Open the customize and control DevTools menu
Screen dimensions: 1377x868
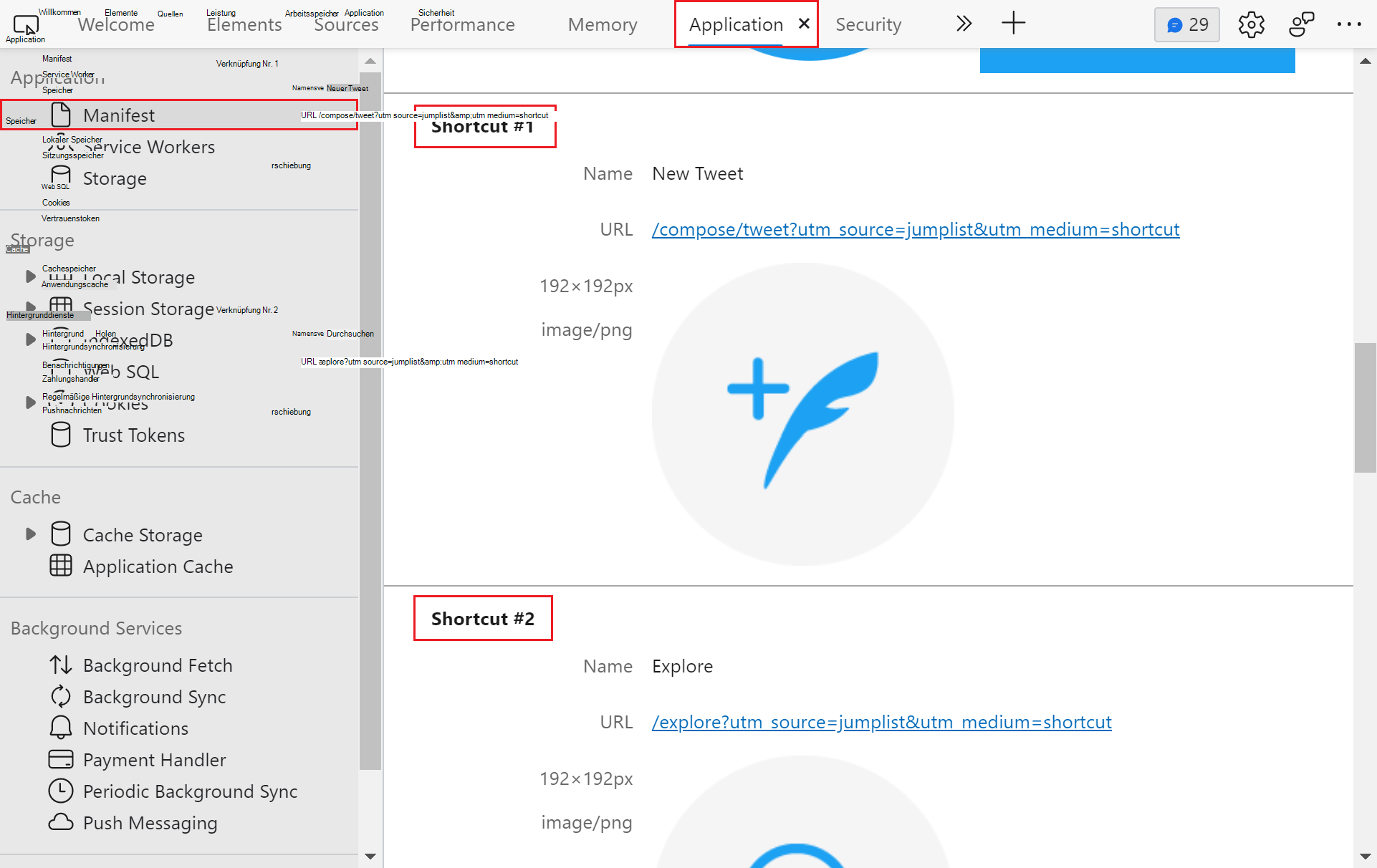point(1349,24)
